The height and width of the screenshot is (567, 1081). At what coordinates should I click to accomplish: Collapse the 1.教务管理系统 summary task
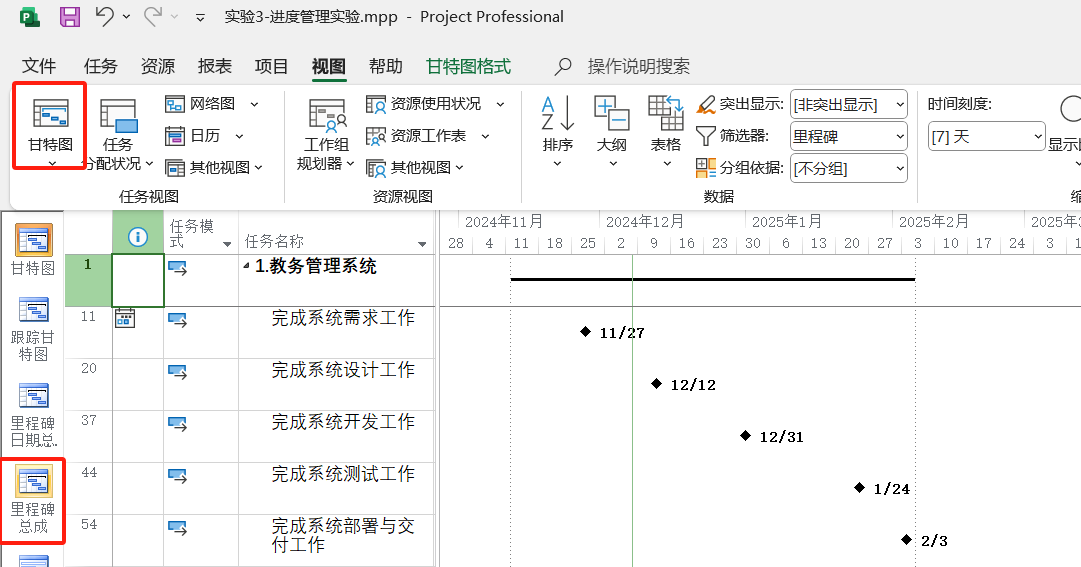pos(247,266)
